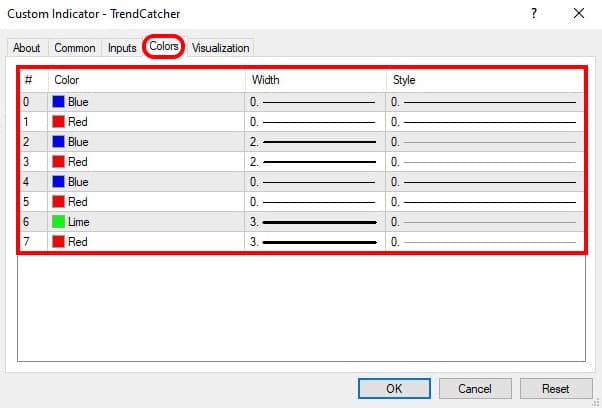Click the '#' column header
The width and height of the screenshot is (602, 408).
[34, 80]
